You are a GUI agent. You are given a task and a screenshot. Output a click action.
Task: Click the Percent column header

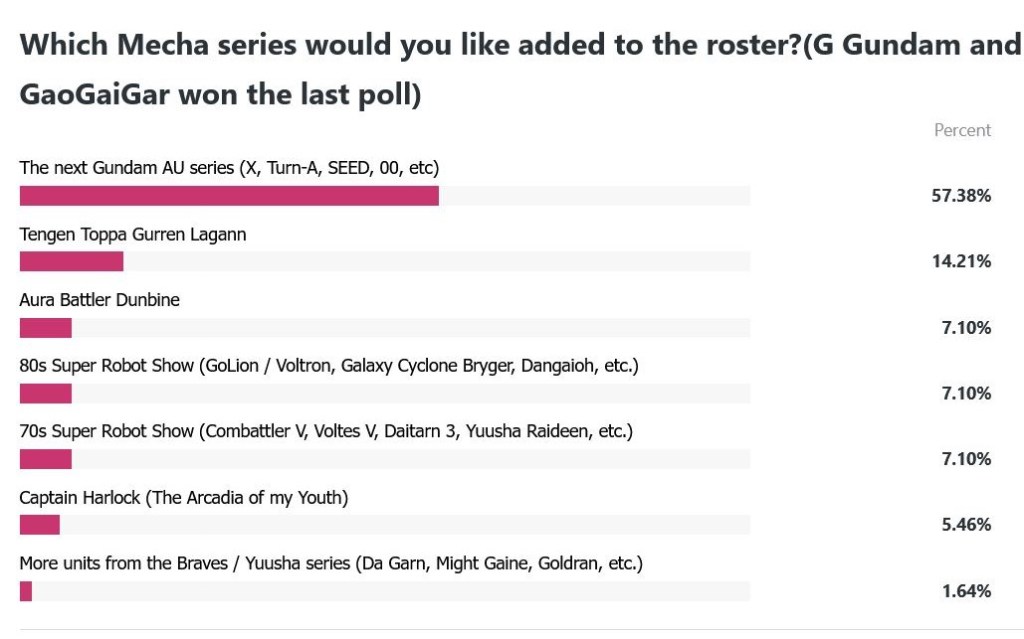962,130
